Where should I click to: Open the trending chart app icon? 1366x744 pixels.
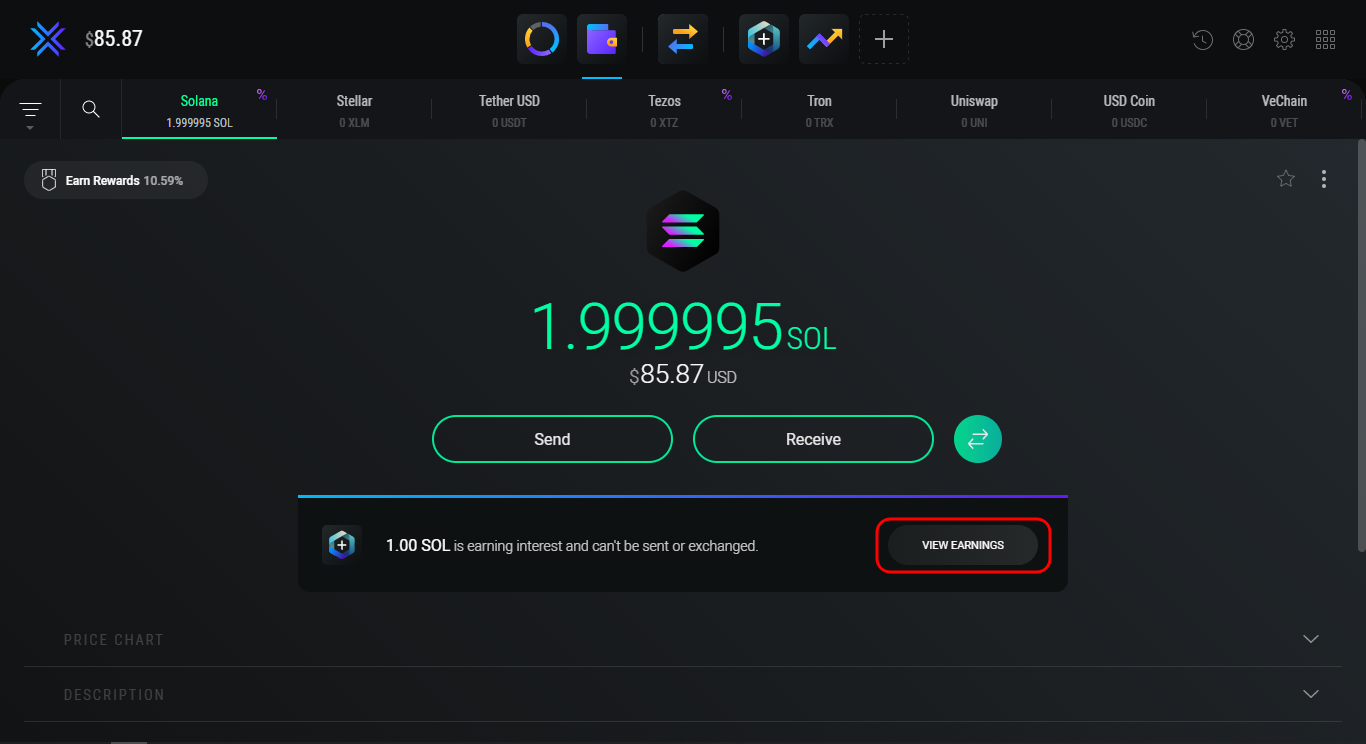(x=824, y=40)
